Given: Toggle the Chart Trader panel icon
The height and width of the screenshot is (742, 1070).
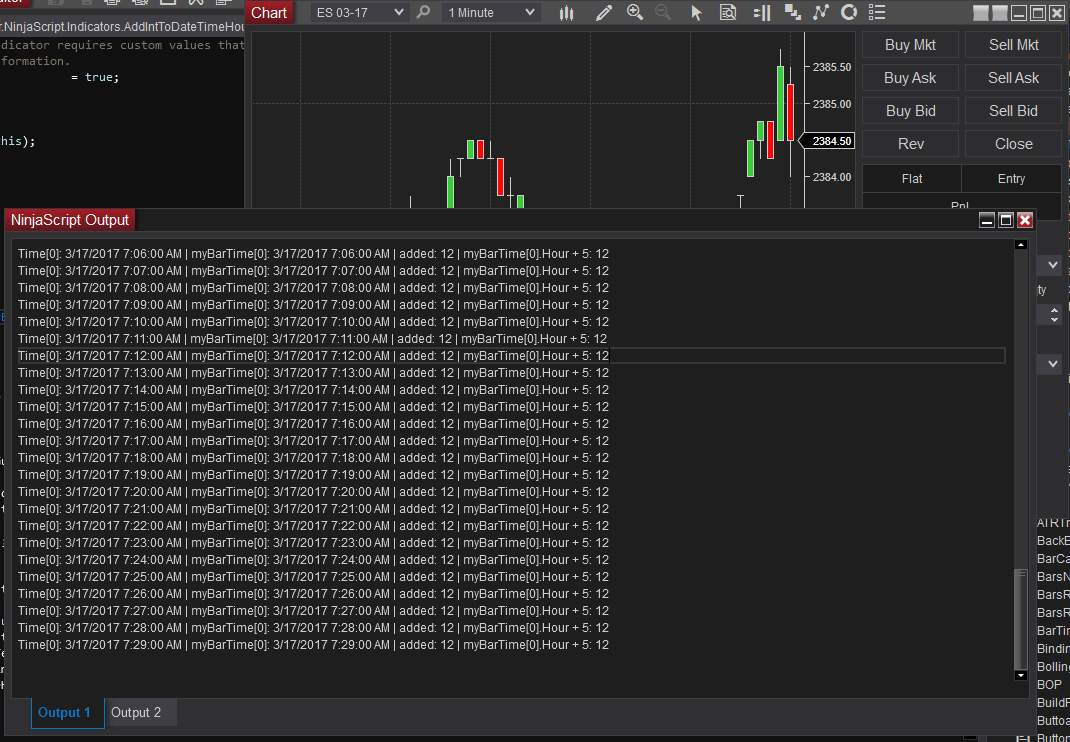Looking at the screenshot, I should click(x=762, y=12).
